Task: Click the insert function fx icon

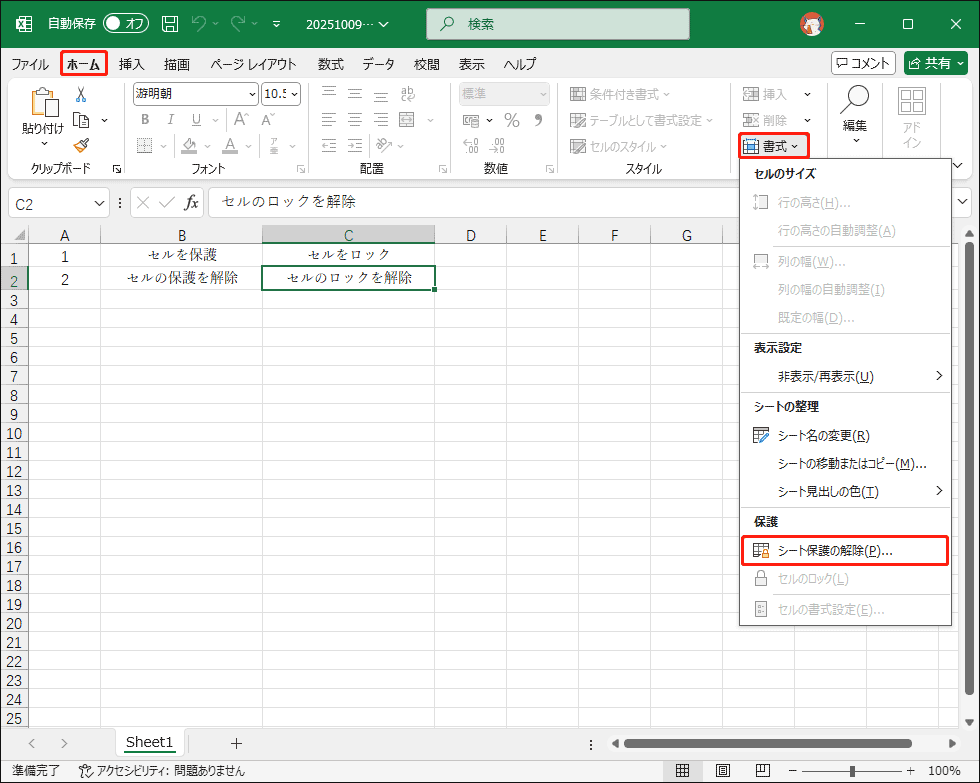Action: (191, 202)
